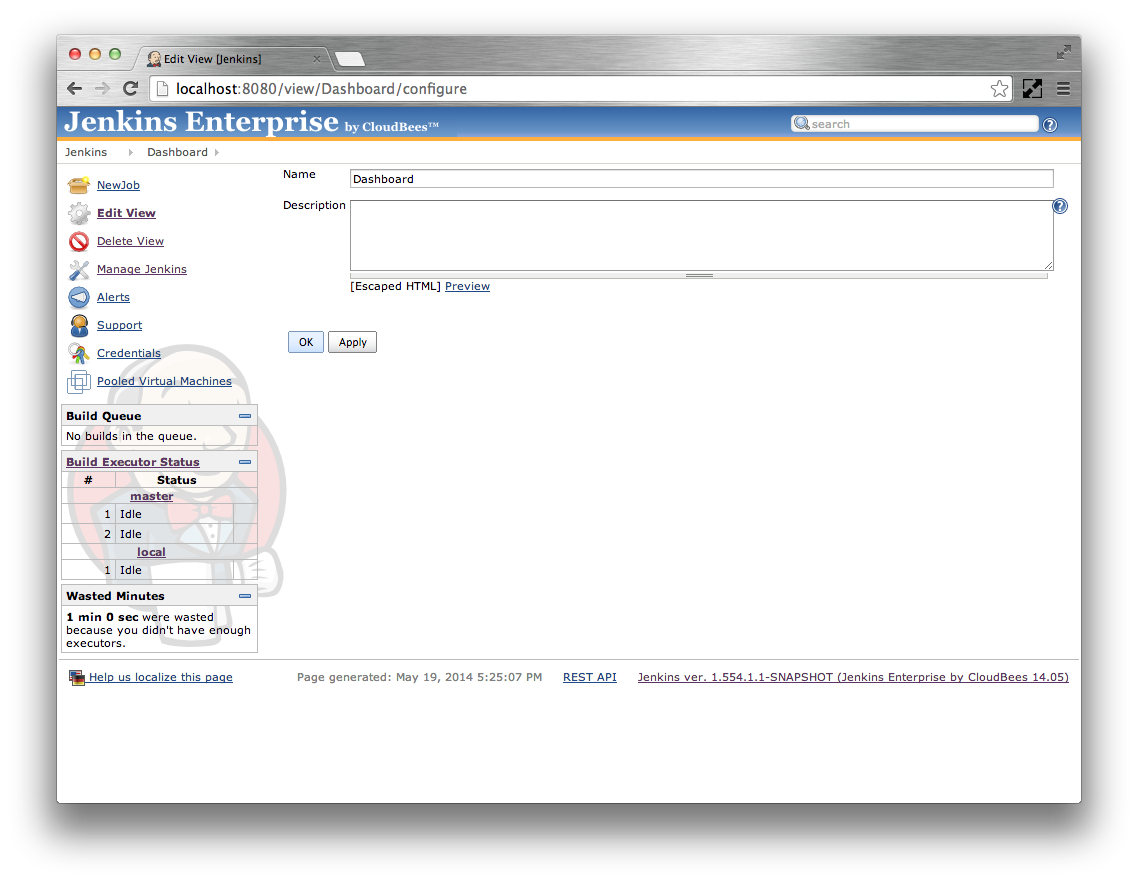Click the Apply button
The height and width of the screenshot is (882, 1138).
pos(352,342)
